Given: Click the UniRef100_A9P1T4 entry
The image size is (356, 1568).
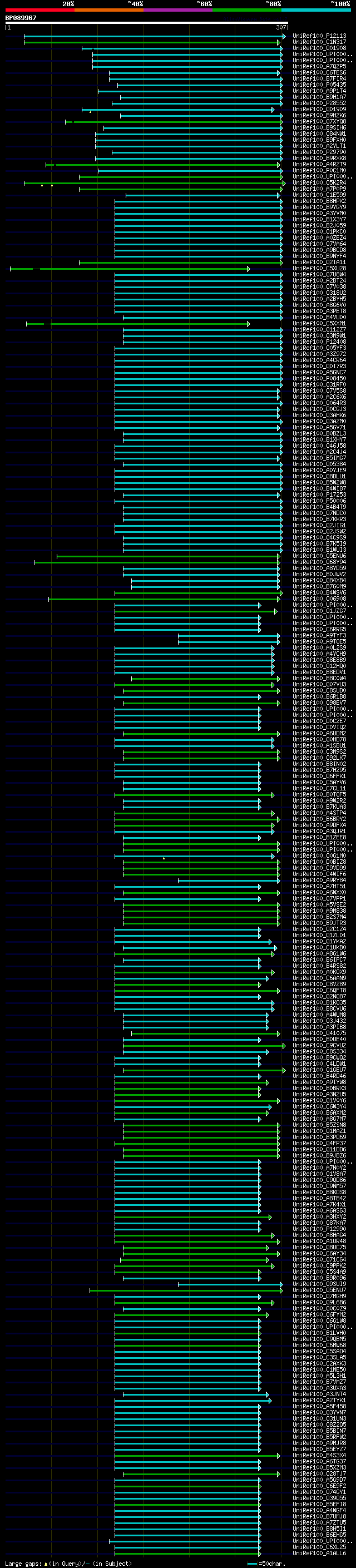Looking at the screenshot, I should [319, 91].
